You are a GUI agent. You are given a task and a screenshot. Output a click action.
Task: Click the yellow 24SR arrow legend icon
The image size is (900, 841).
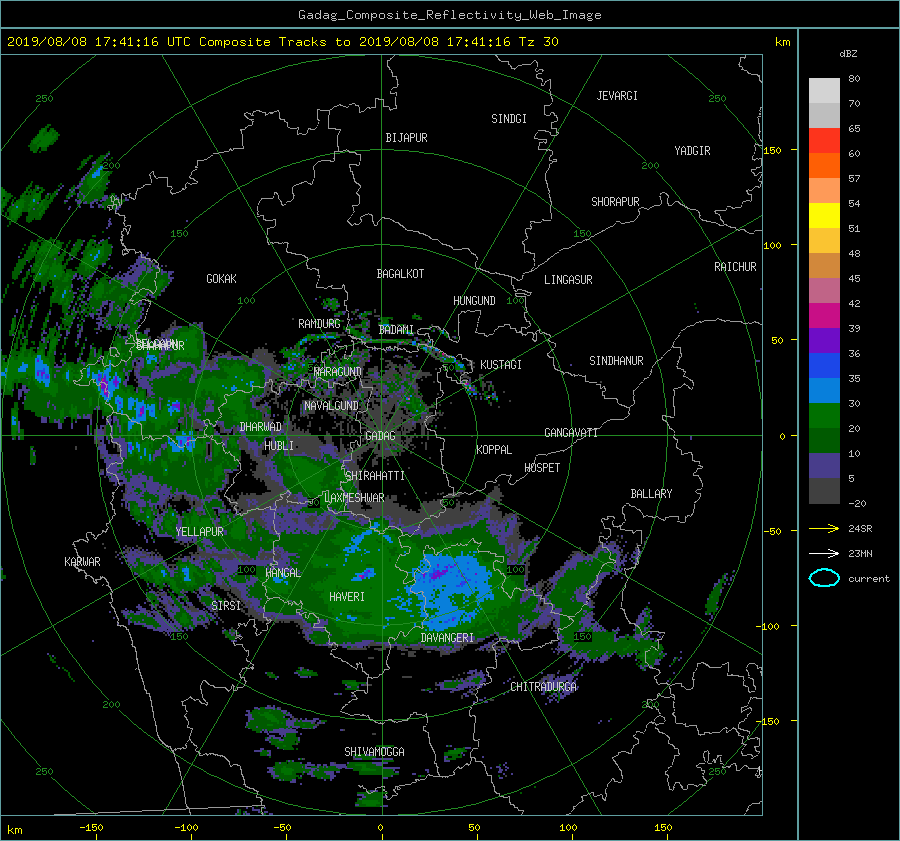[824, 528]
